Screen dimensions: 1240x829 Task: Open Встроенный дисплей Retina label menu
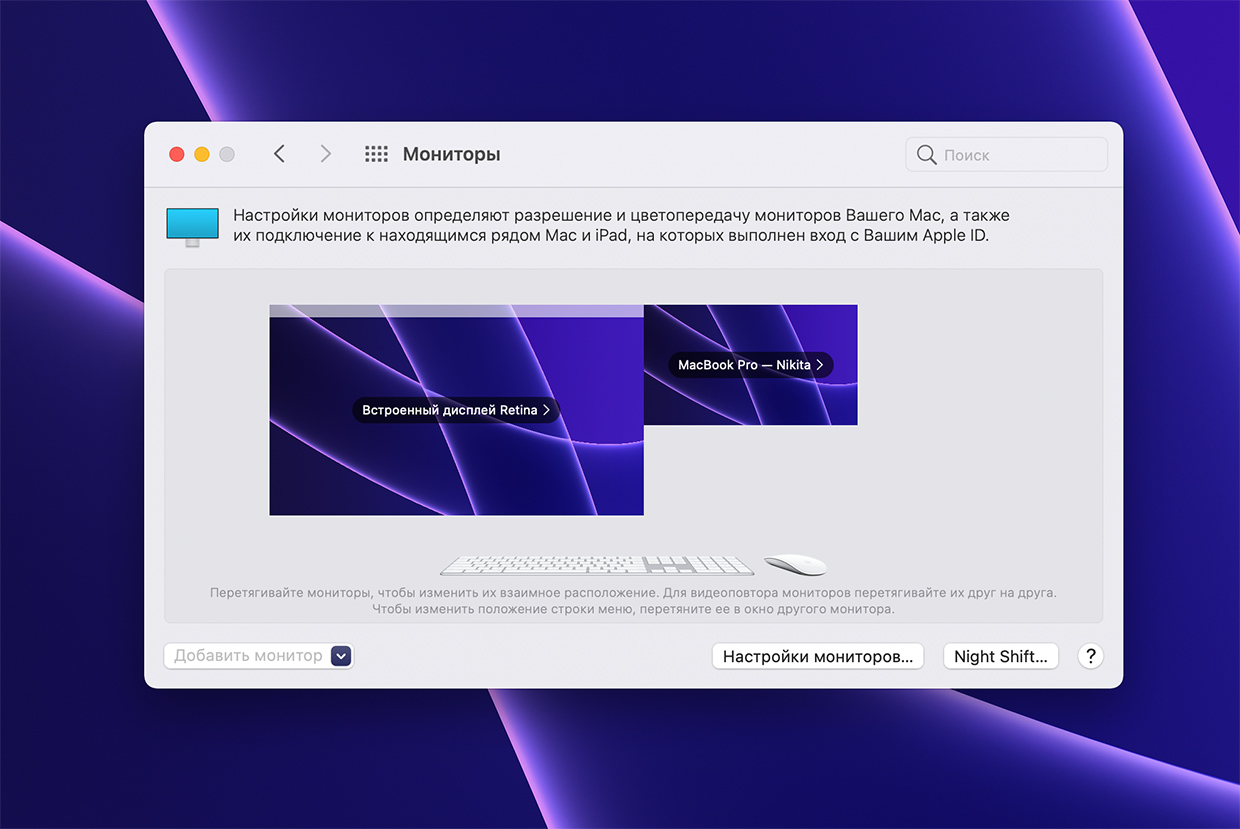pos(455,410)
